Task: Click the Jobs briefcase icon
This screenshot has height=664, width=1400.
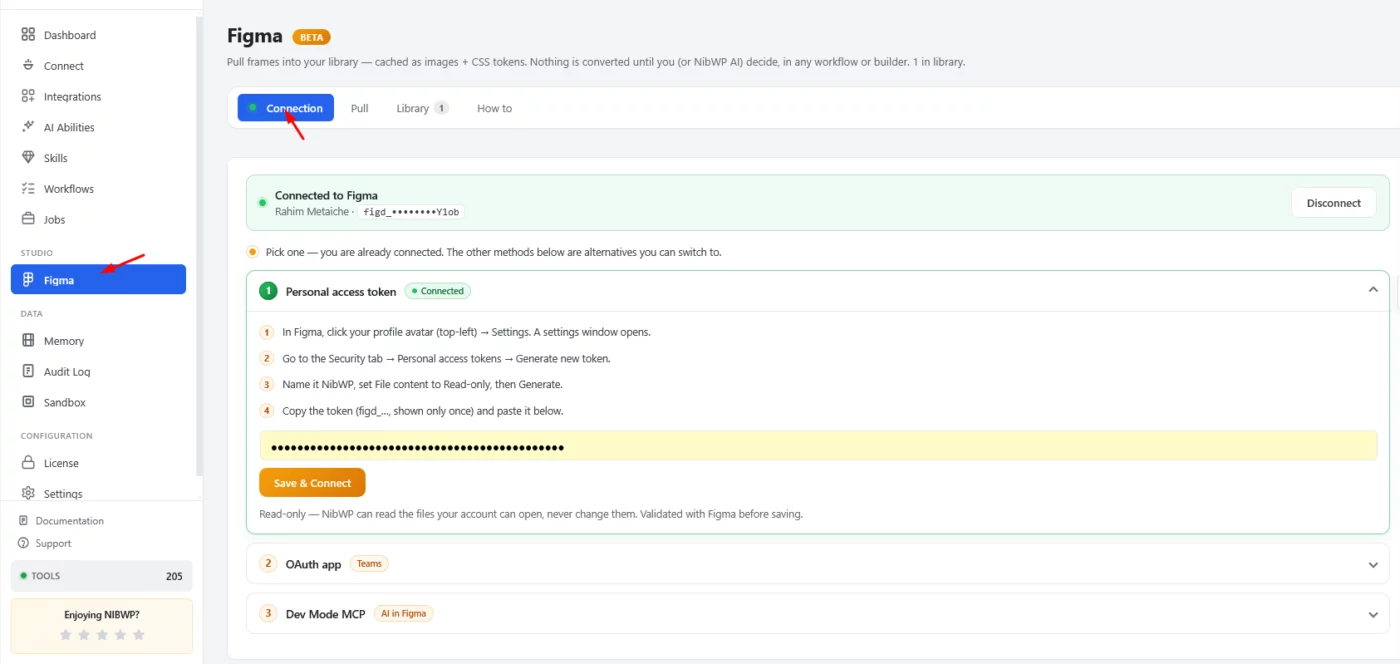Action: point(28,219)
